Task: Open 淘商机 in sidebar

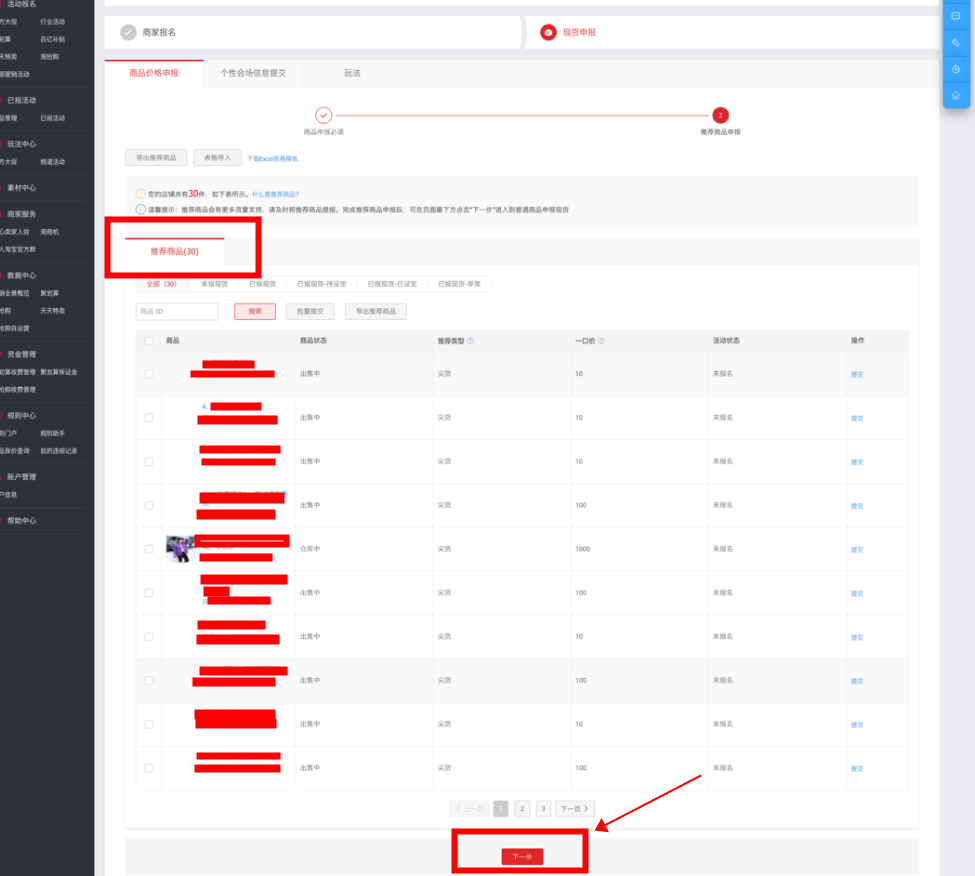Action: click(50, 232)
